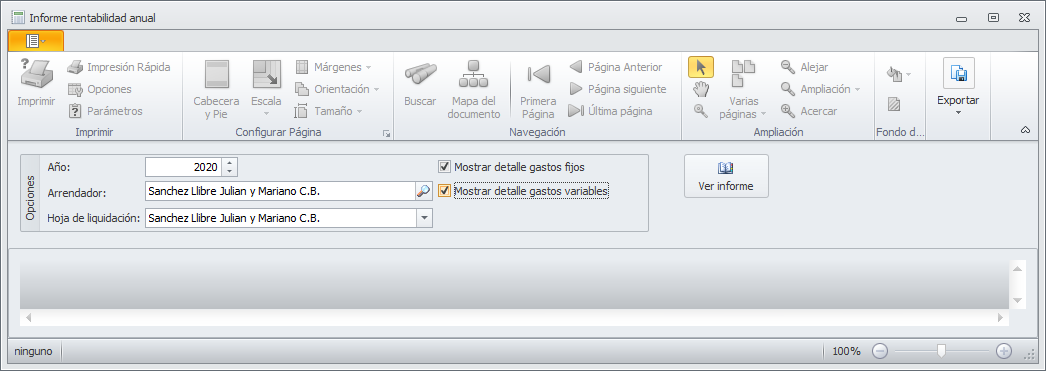Screen dimensions: 1046x371
Task: Click the zoom slider handle
Action: 941,351
